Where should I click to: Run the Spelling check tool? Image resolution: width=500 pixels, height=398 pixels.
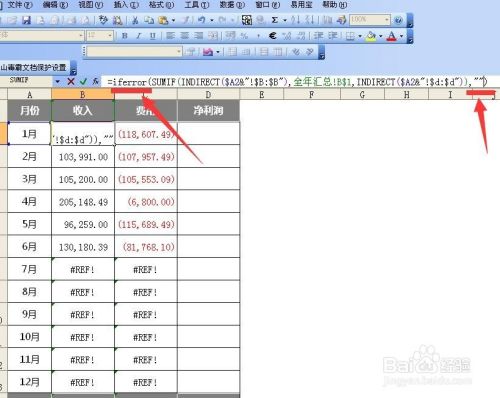tap(103, 20)
